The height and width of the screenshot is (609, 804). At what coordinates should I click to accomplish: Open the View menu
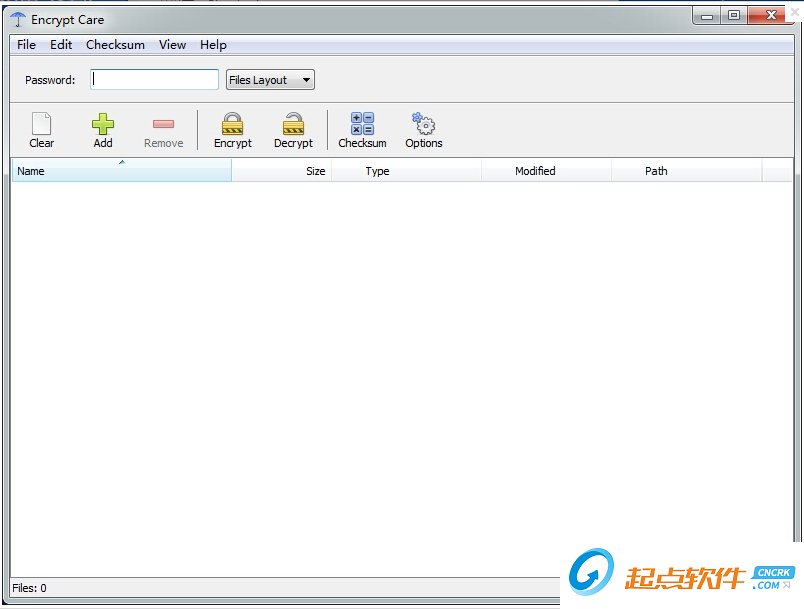click(172, 45)
